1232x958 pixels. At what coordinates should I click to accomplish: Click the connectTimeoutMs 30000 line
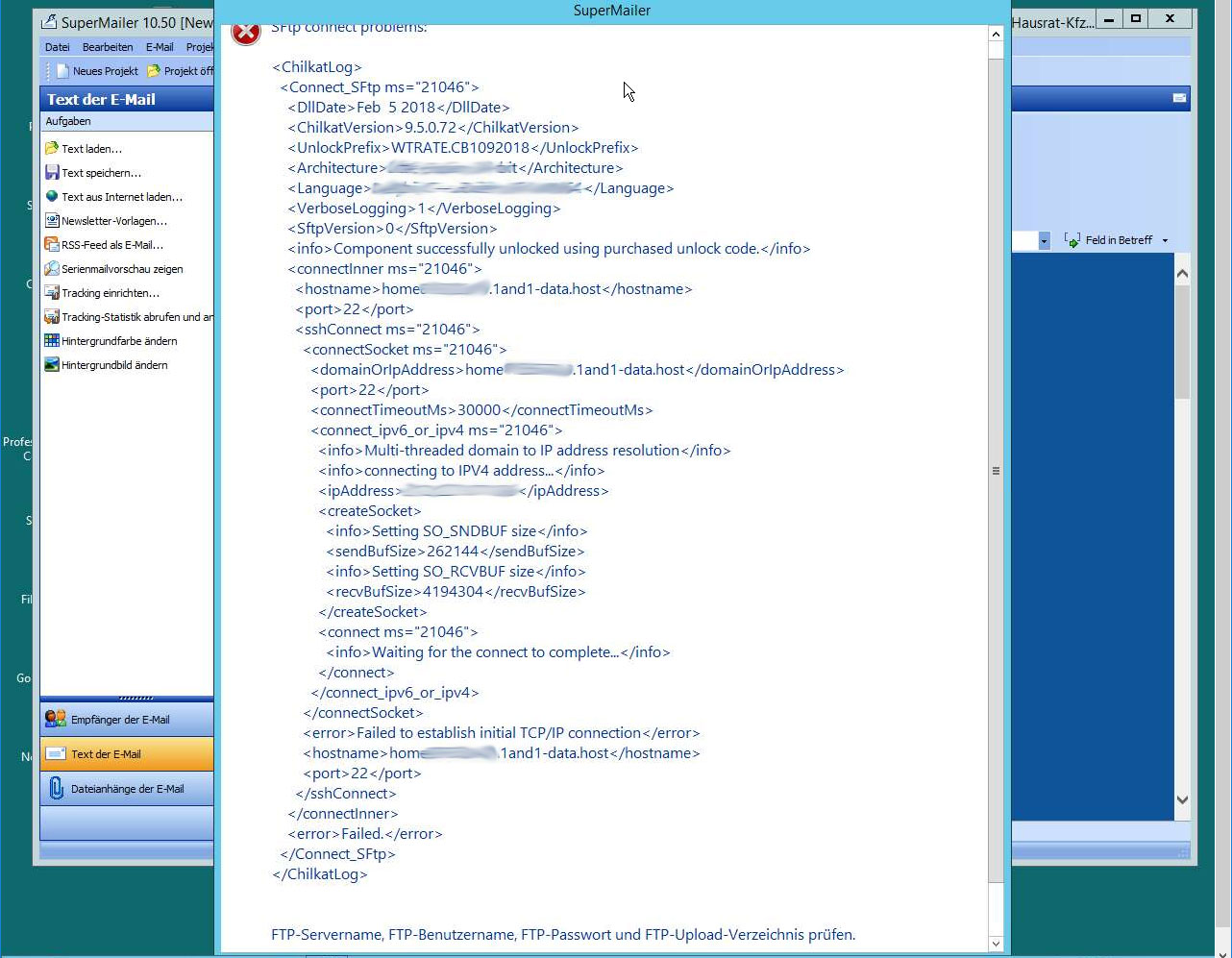(481, 410)
